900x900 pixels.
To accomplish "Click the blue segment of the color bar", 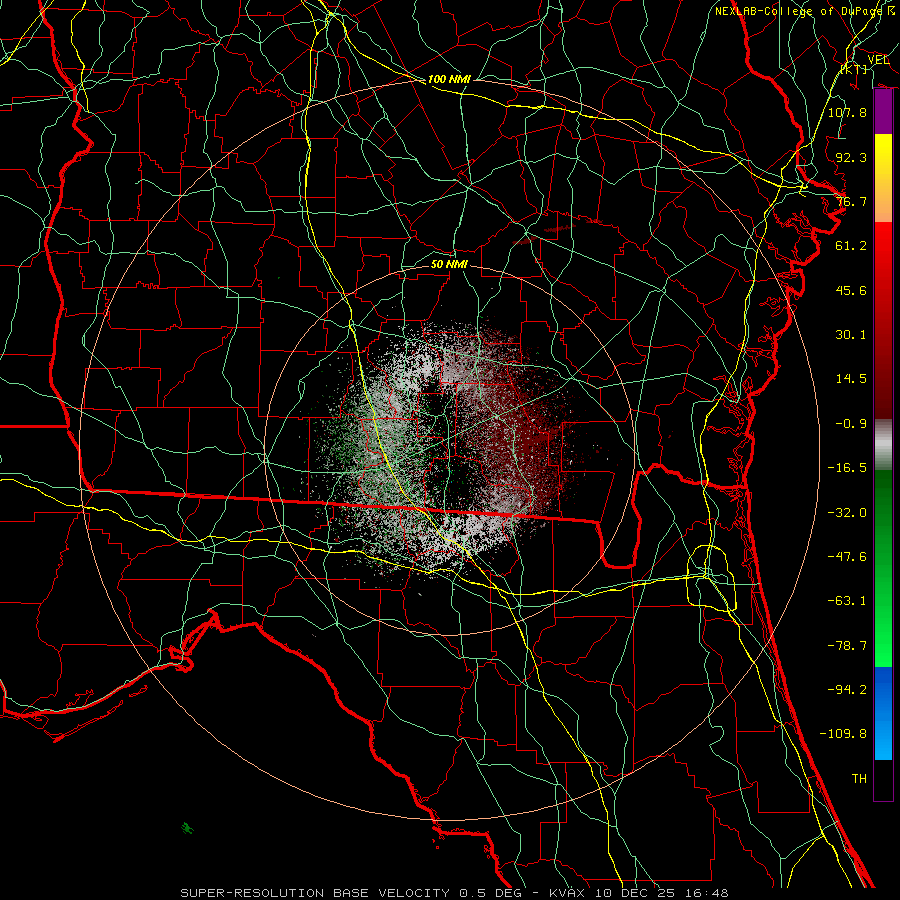I will (x=883, y=713).
